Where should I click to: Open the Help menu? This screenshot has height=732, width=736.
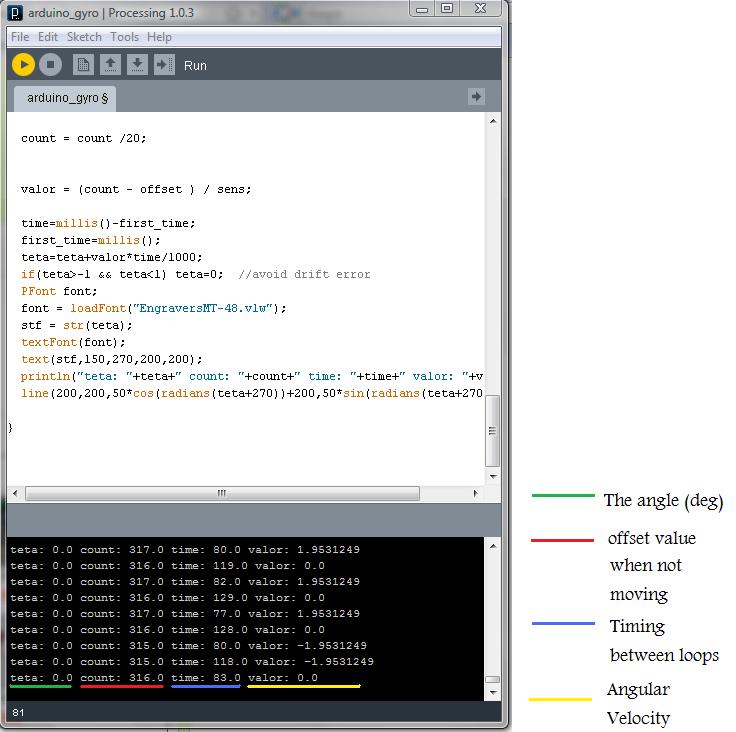(159, 37)
